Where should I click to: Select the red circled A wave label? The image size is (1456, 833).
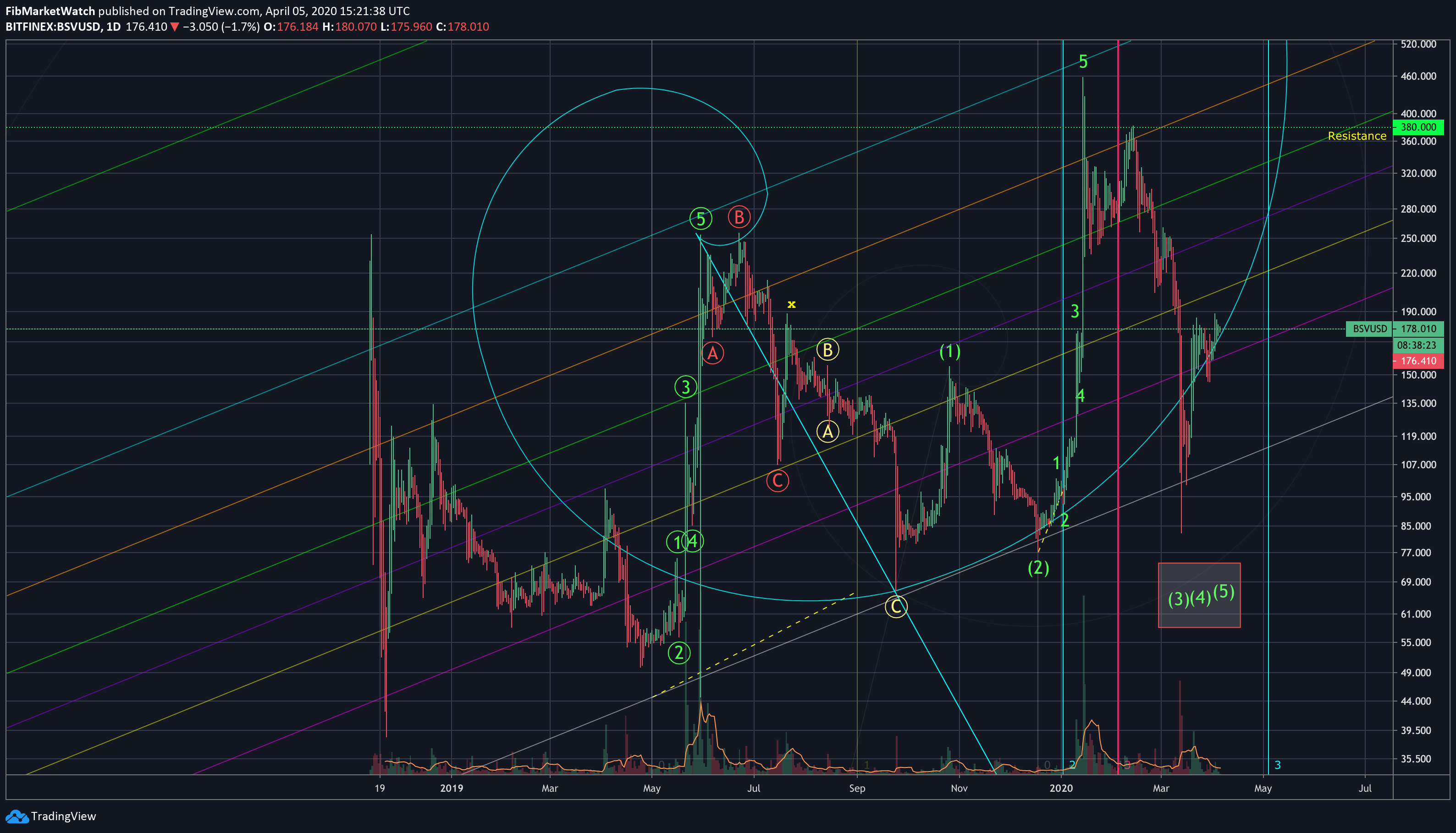[712, 353]
